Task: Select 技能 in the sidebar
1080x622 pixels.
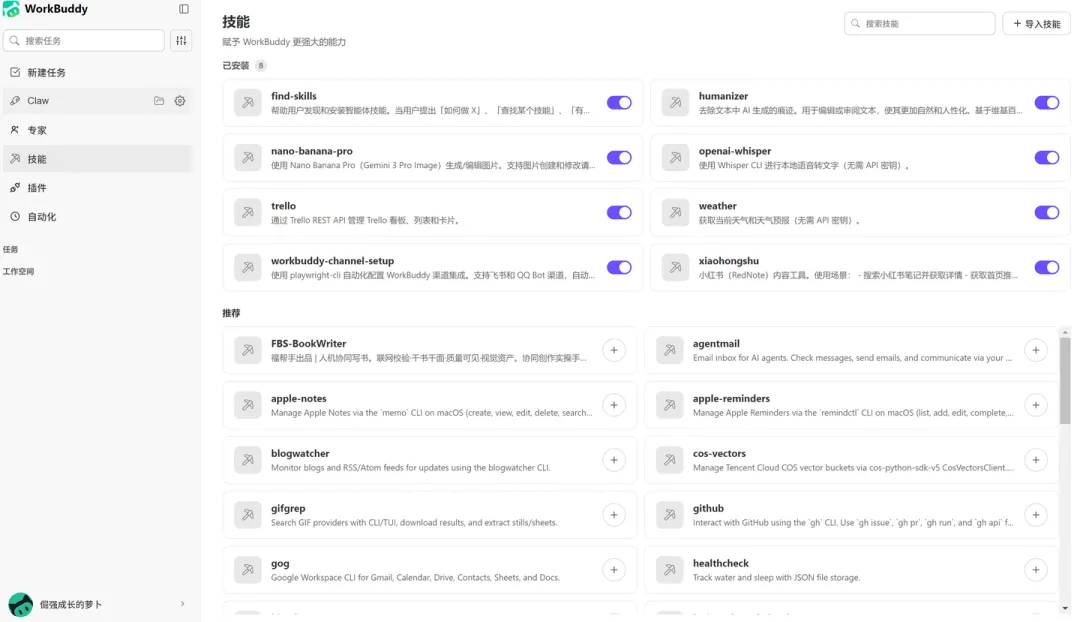Action: coord(97,159)
